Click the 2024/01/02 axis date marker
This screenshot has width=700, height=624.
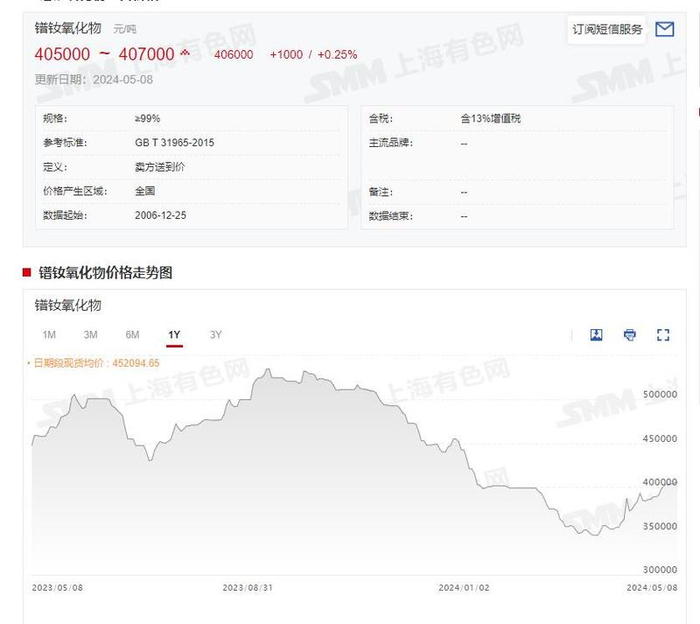tap(463, 588)
